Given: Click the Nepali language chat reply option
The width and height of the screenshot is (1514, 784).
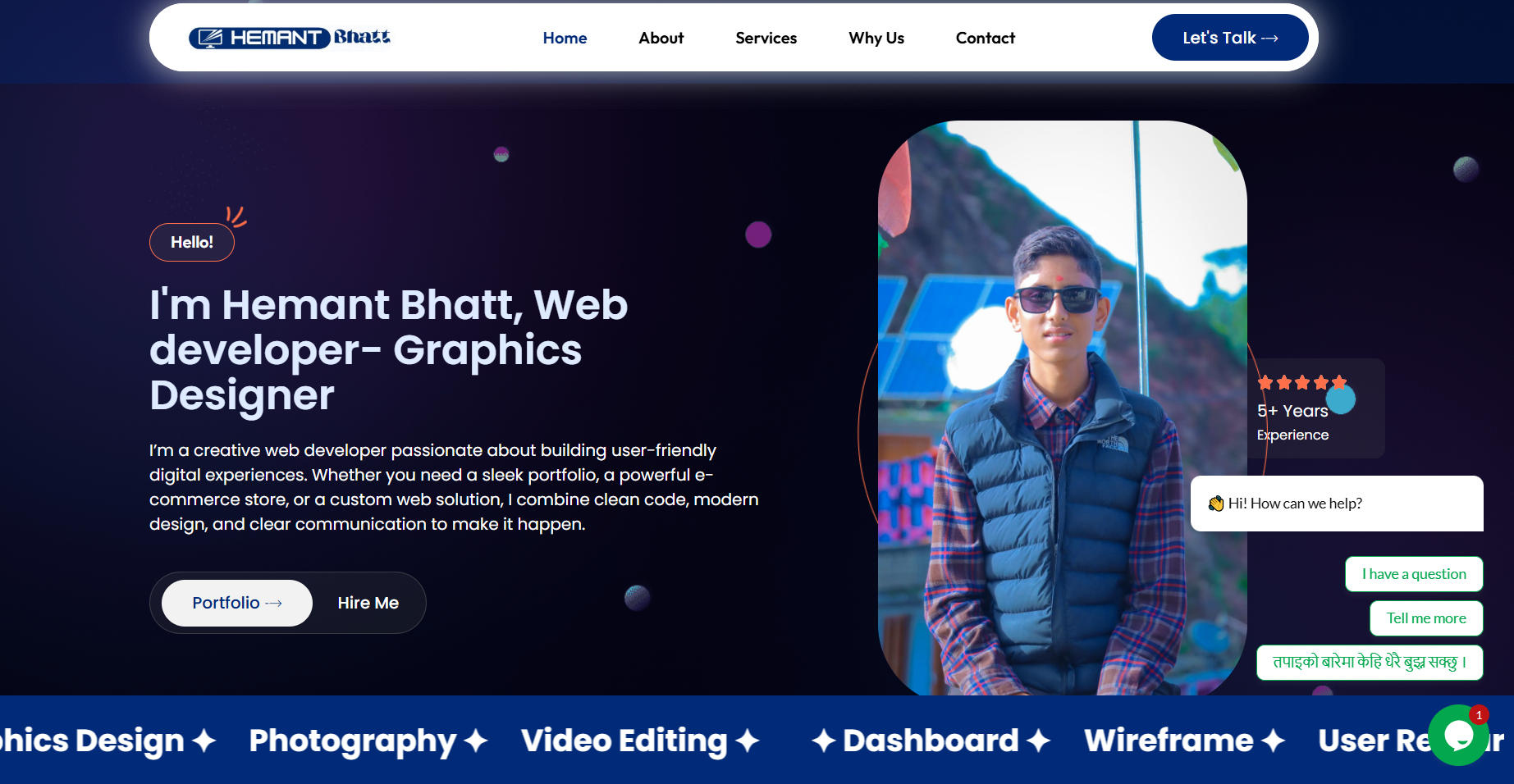Looking at the screenshot, I should pos(1369,663).
